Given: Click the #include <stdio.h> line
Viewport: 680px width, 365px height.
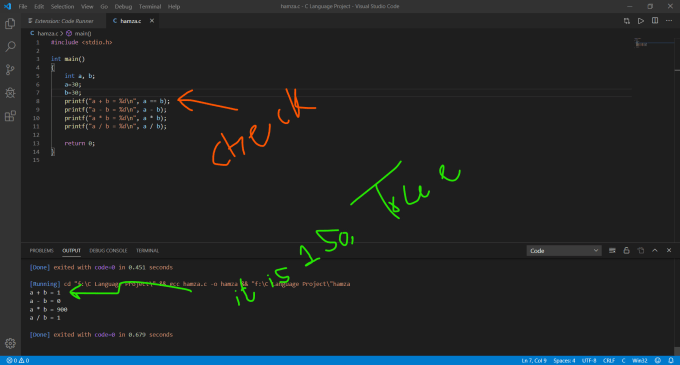Looking at the screenshot, I should click(82, 42).
